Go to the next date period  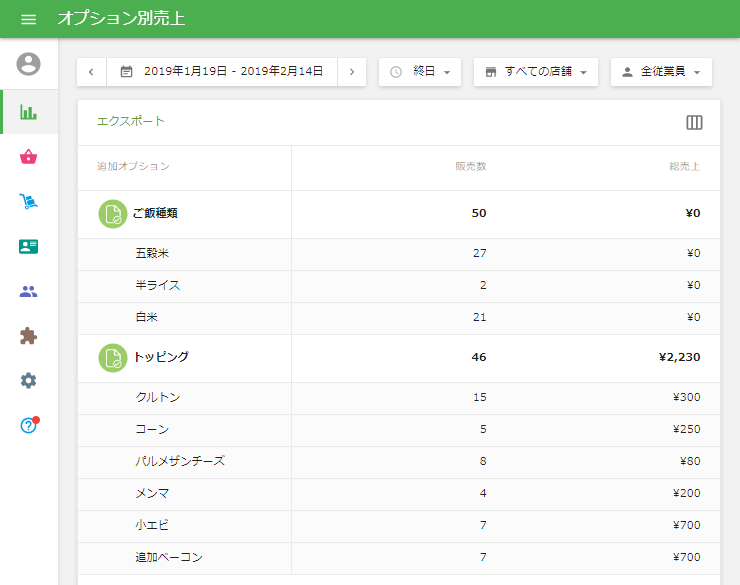coord(352,72)
